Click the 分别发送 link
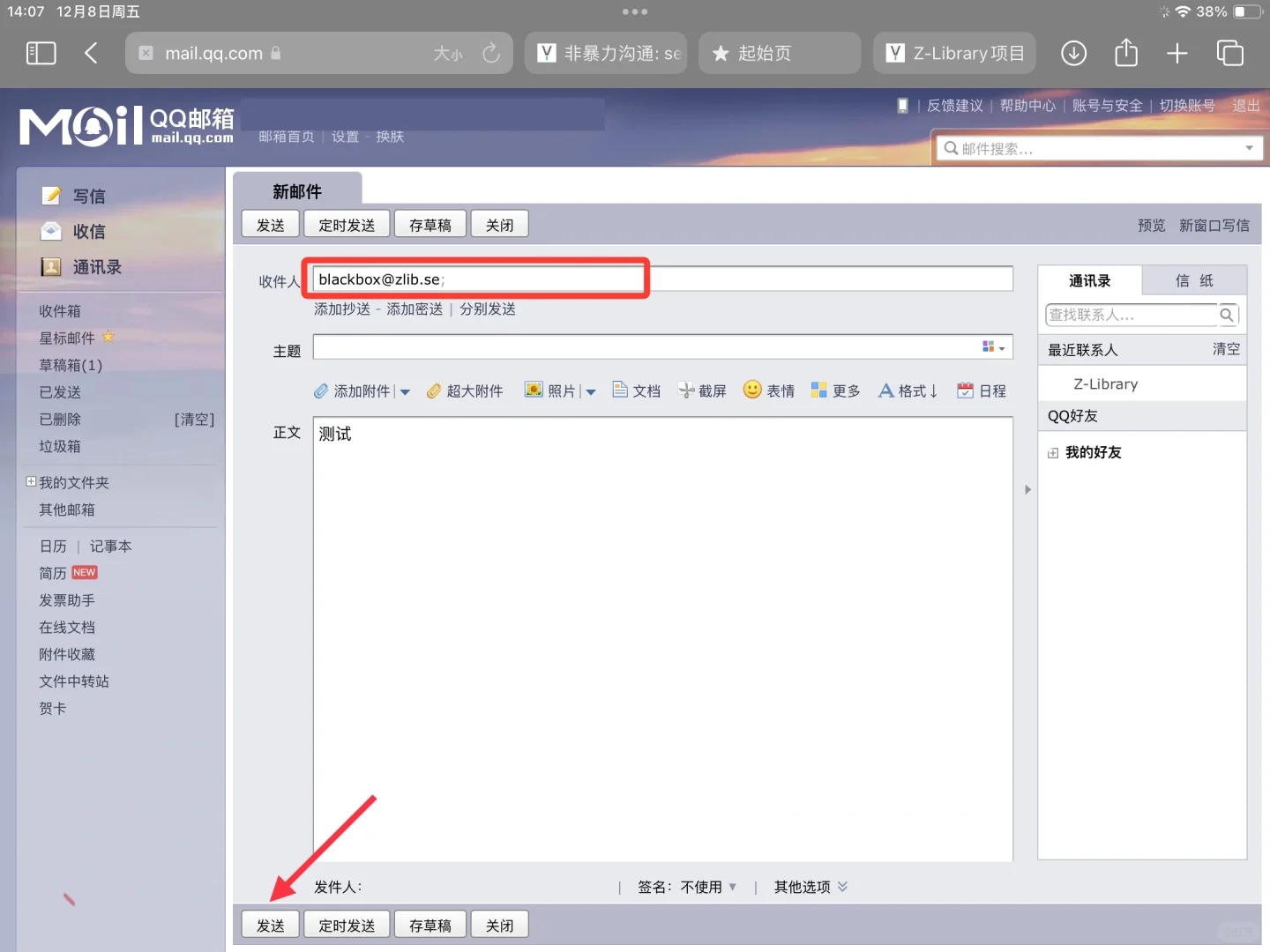Screen dimensions: 1270x952 coord(488,309)
